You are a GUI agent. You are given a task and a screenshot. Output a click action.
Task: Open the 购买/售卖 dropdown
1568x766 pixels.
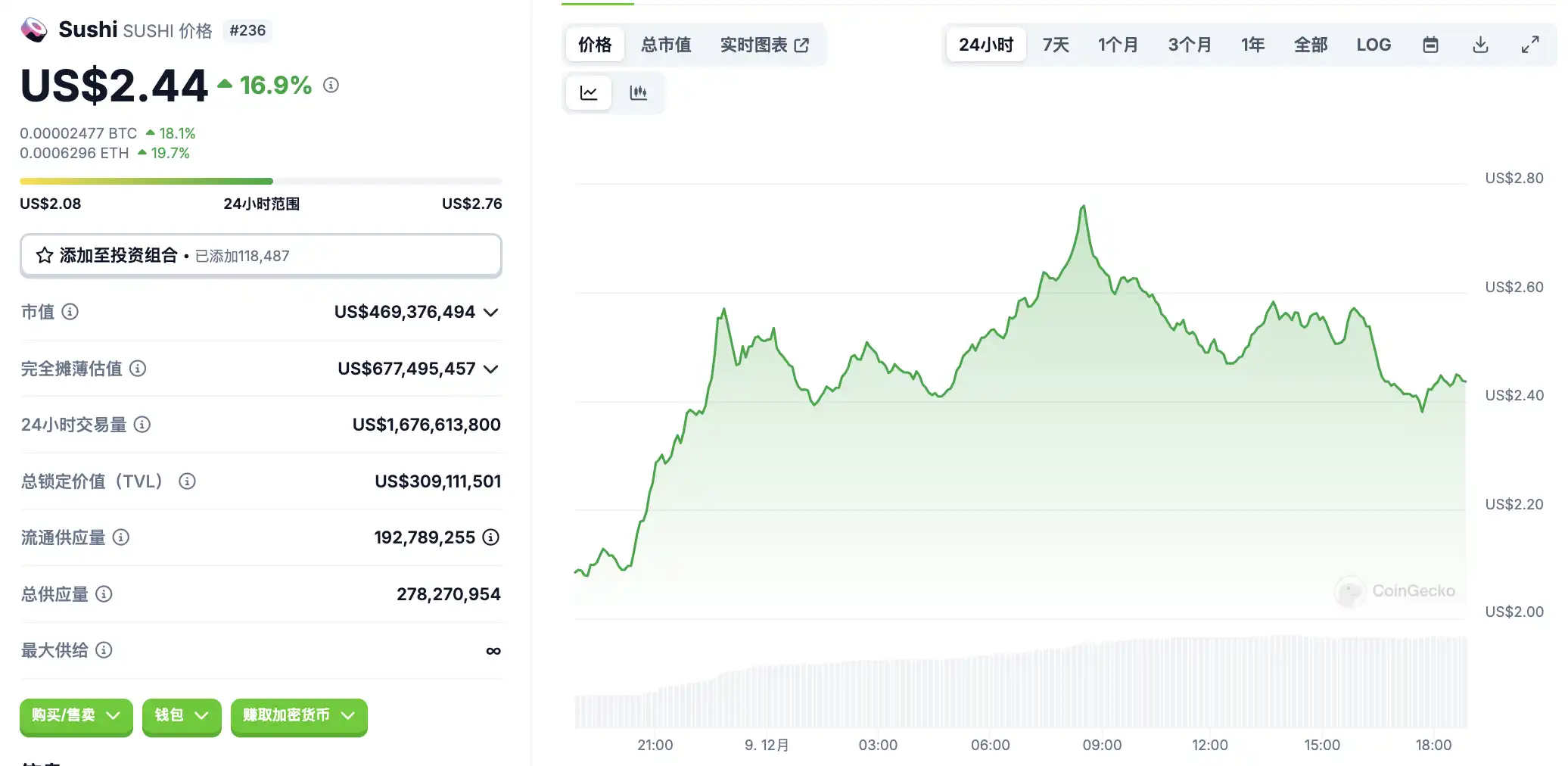coord(76,716)
